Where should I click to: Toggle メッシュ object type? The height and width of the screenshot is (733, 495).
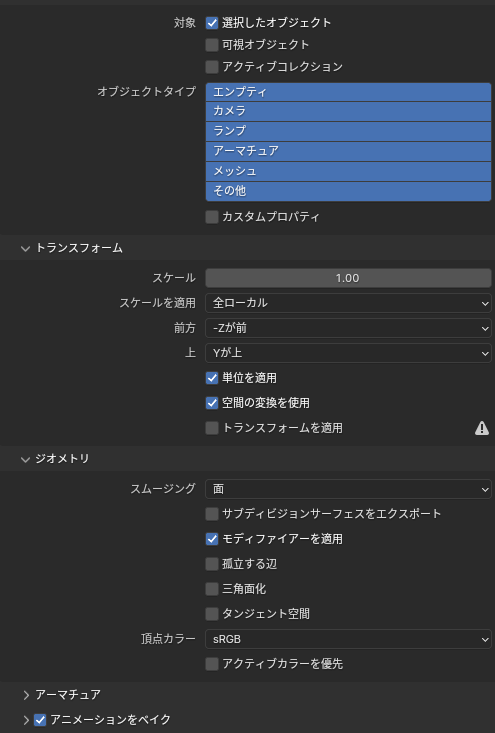[348, 172]
